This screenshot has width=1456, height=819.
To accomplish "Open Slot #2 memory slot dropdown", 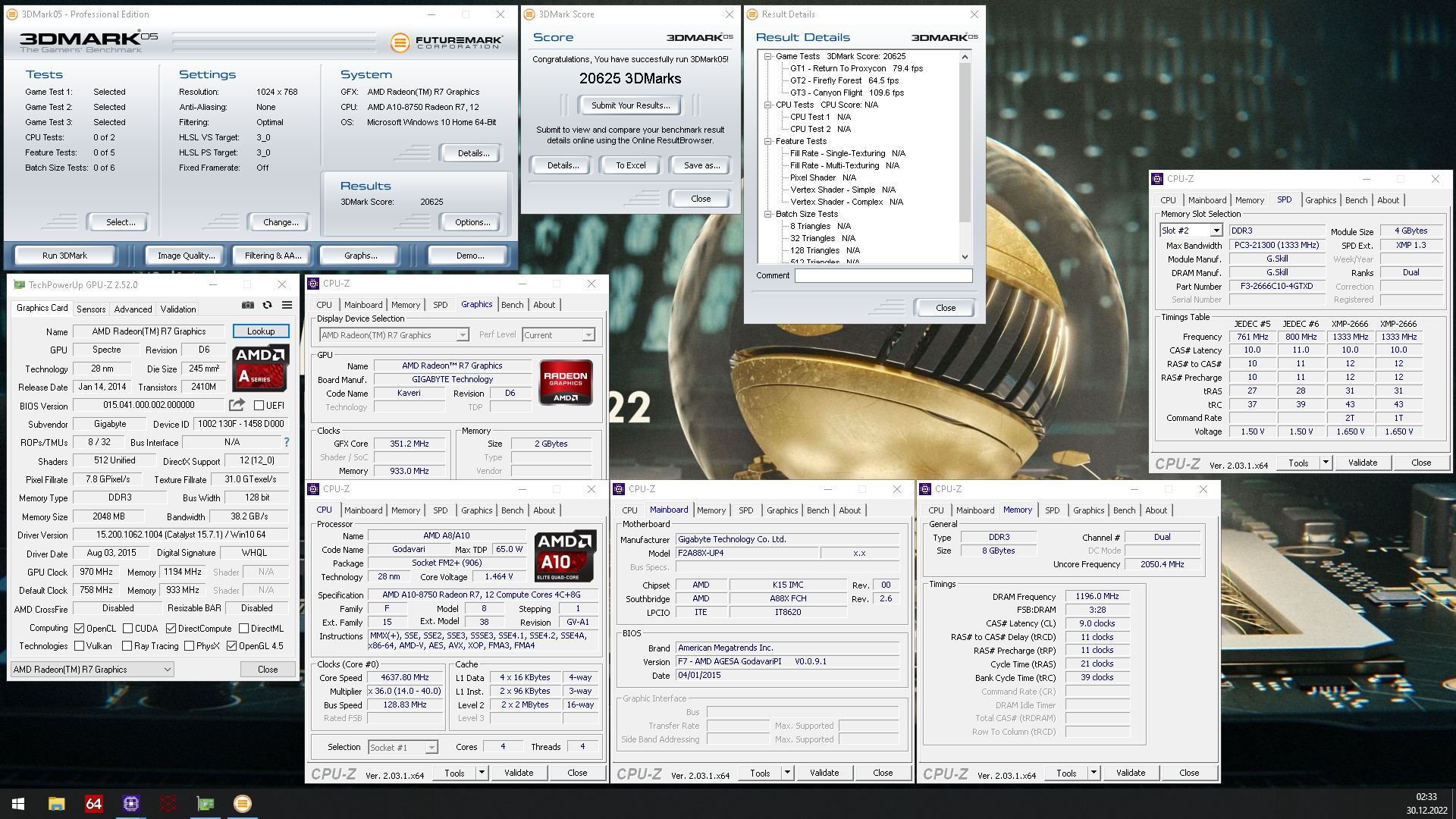I will click(1191, 231).
